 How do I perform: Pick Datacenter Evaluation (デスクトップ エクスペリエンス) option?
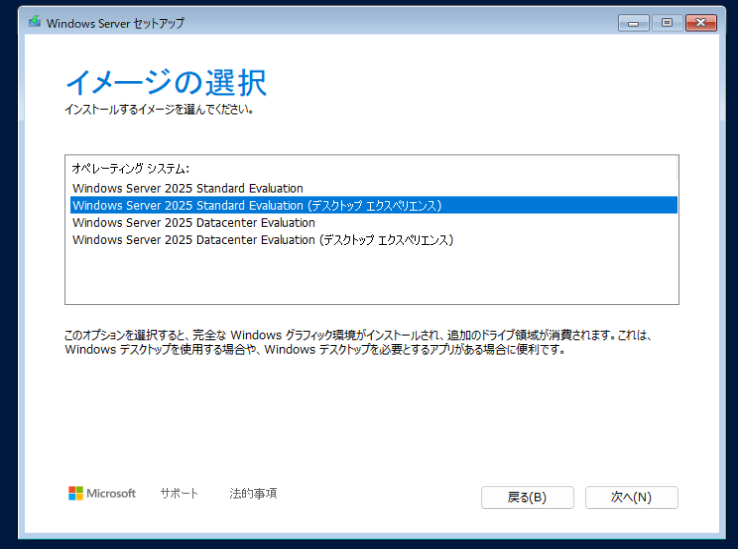click(263, 240)
